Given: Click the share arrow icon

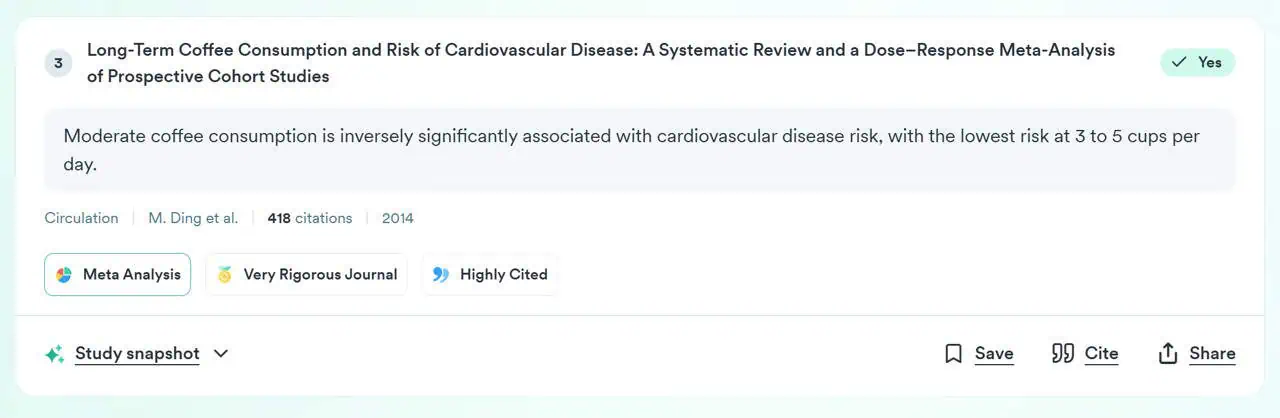Looking at the screenshot, I should 1168,354.
